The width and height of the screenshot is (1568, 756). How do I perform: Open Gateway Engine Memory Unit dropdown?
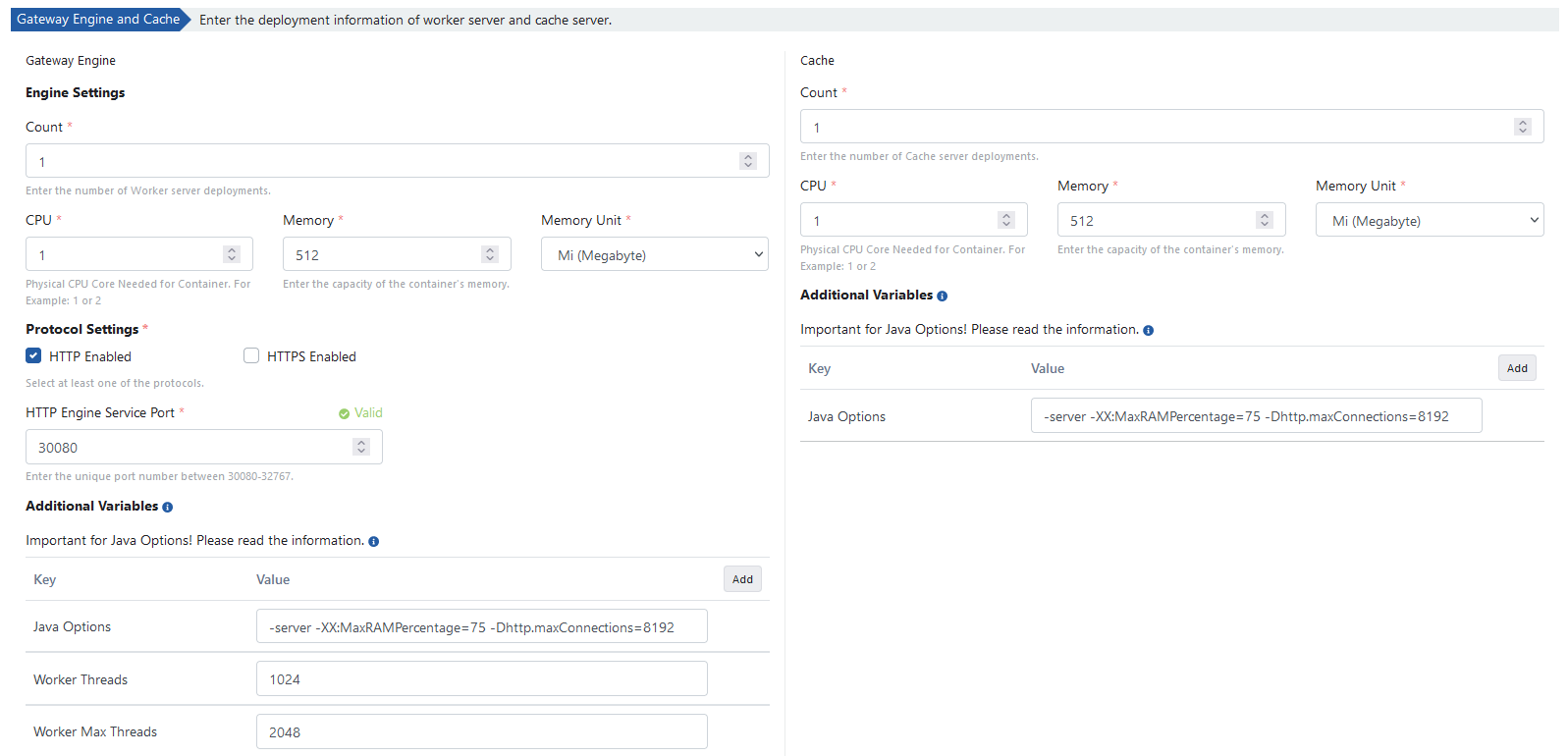654,254
